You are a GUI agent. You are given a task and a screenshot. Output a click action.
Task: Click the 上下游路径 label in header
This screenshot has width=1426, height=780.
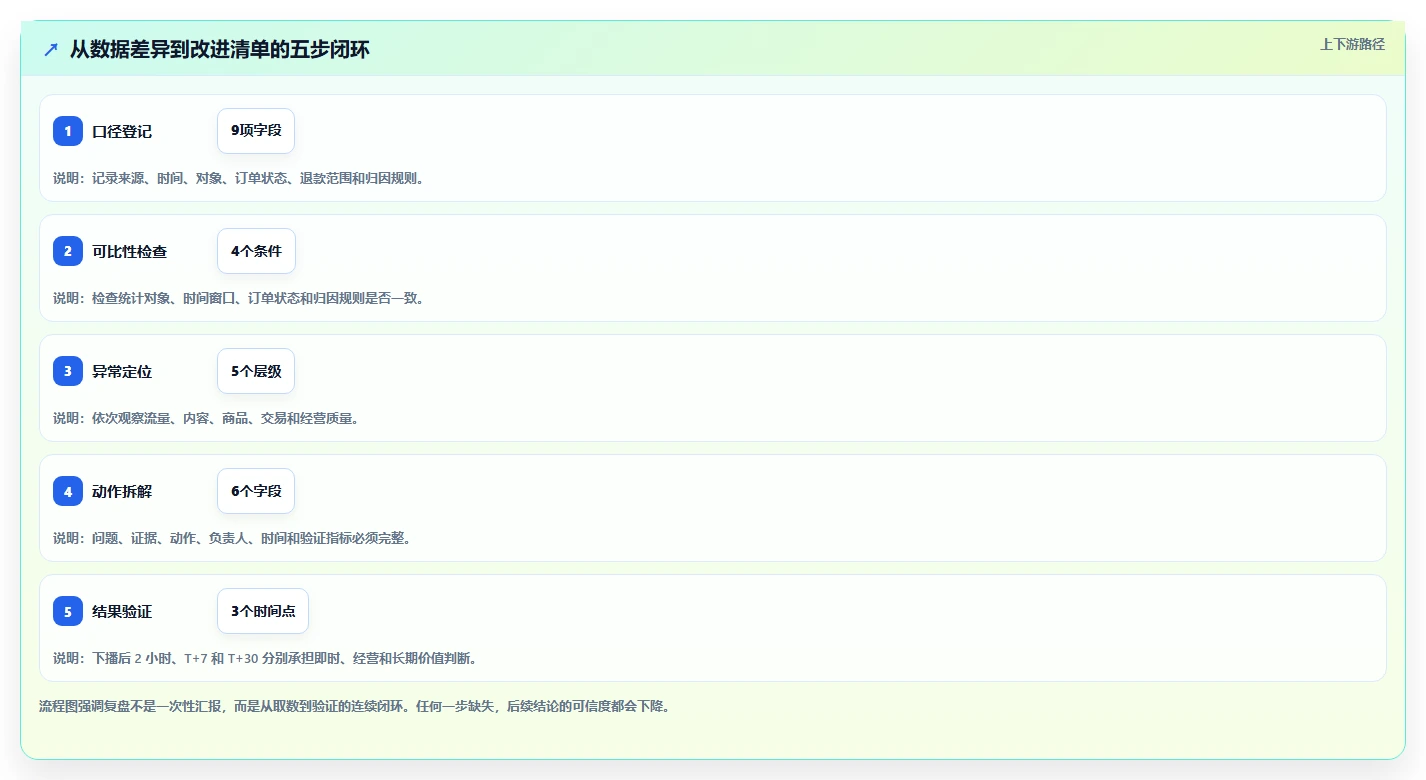1352,44
